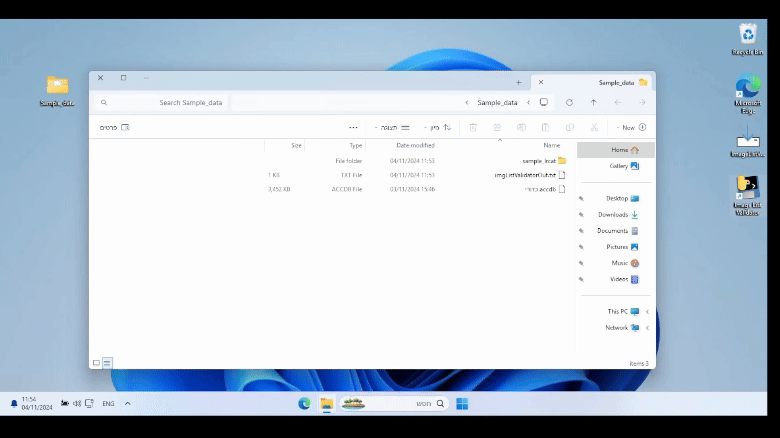Add a new Explorer tab
Screen dimensions: 780x438
pos(518,83)
